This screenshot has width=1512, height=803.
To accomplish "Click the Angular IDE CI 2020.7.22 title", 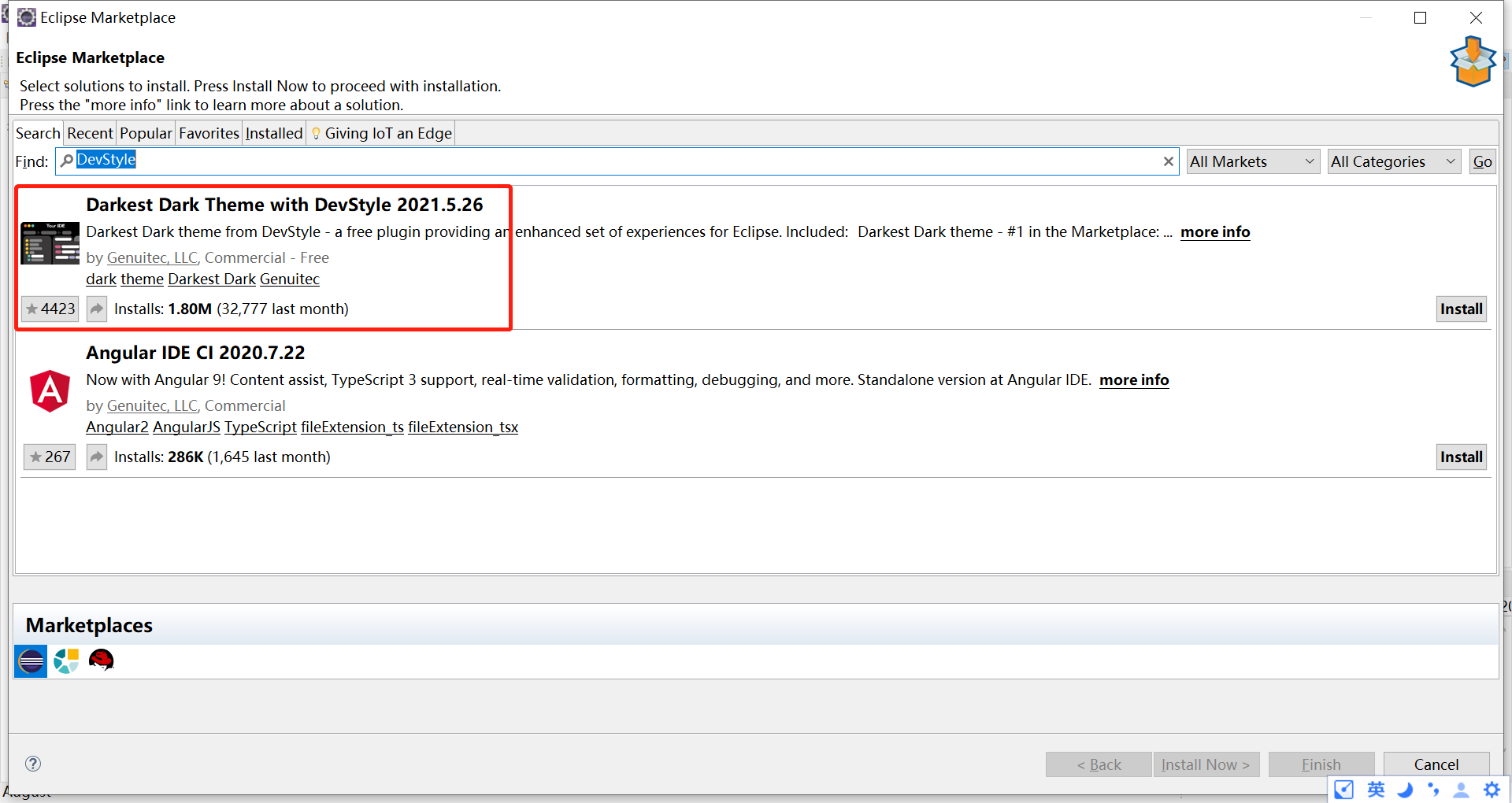I will [195, 353].
